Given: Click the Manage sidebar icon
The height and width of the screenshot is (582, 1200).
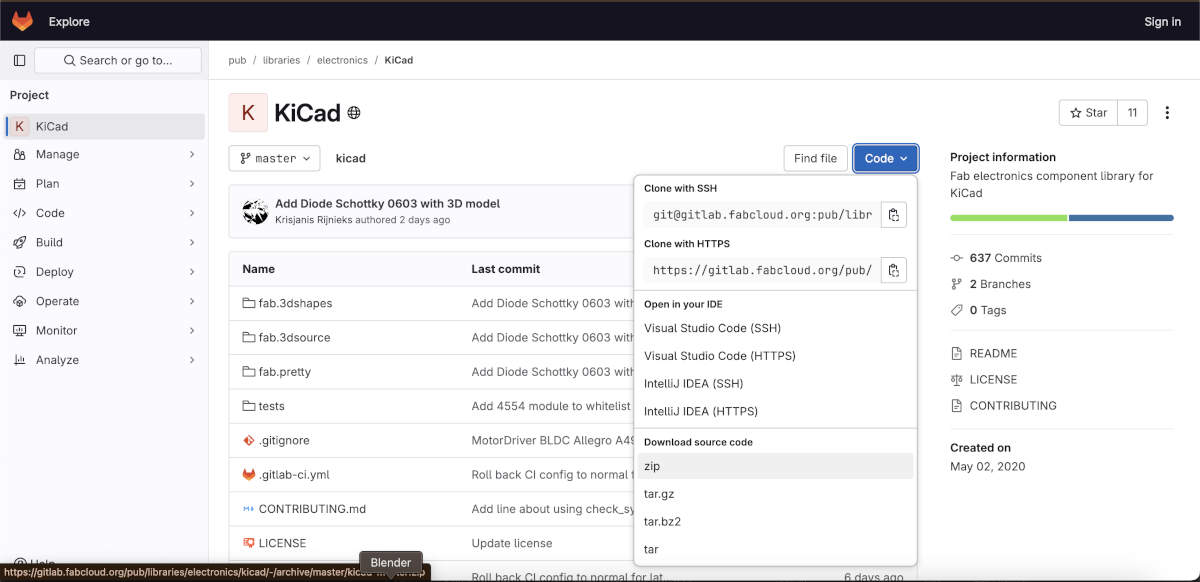Looking at the screenshot, I should click(19, 154).
